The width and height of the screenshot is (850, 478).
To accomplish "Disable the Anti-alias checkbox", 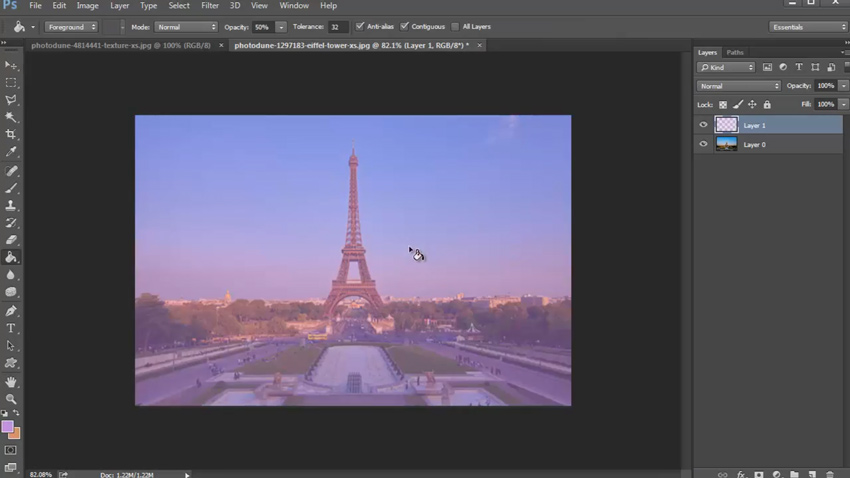I will [x=360, y=27].
